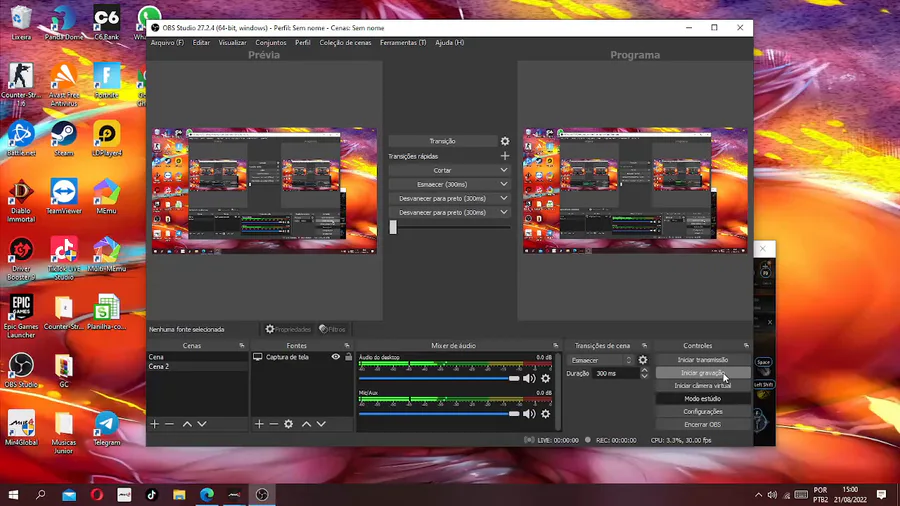Undock the Fontes panel
900x506 pixels.
[347, 346]
